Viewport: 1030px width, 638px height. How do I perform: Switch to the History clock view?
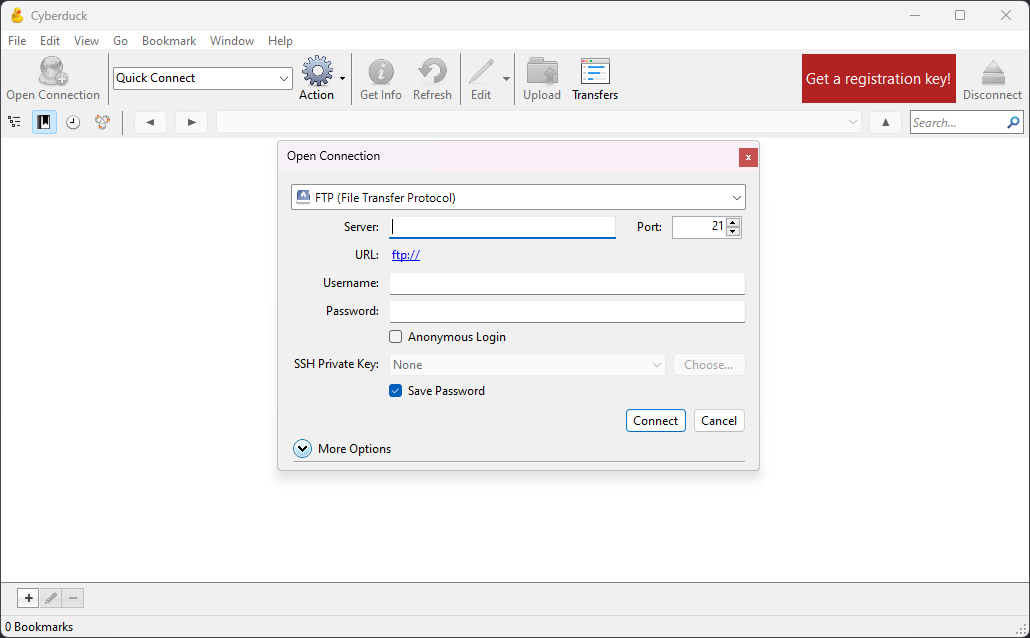73,122
